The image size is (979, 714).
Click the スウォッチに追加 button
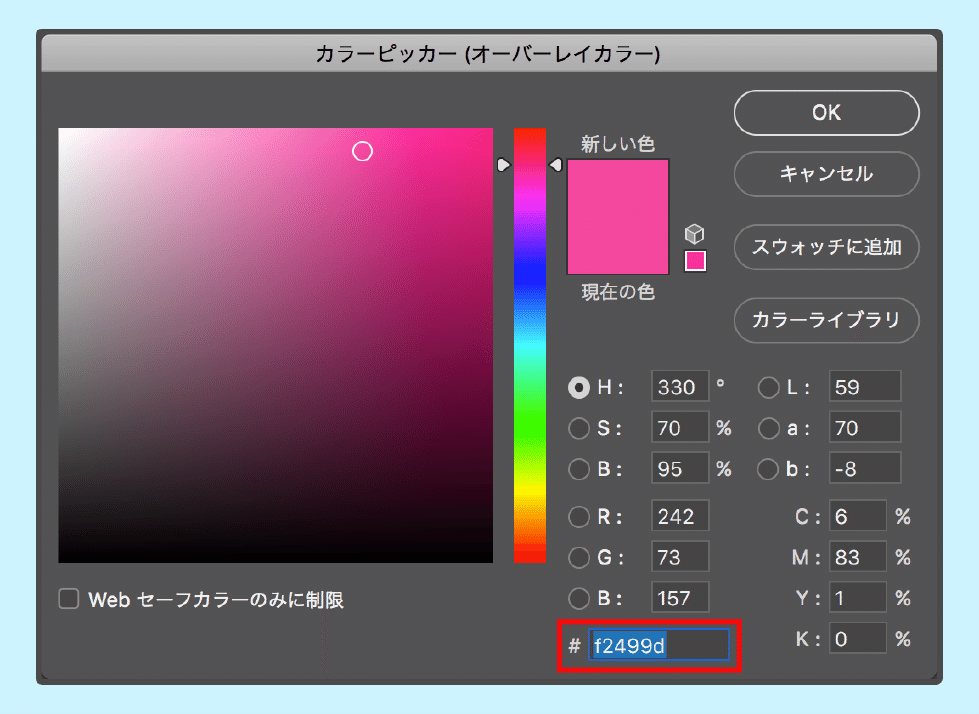[826, 247]
